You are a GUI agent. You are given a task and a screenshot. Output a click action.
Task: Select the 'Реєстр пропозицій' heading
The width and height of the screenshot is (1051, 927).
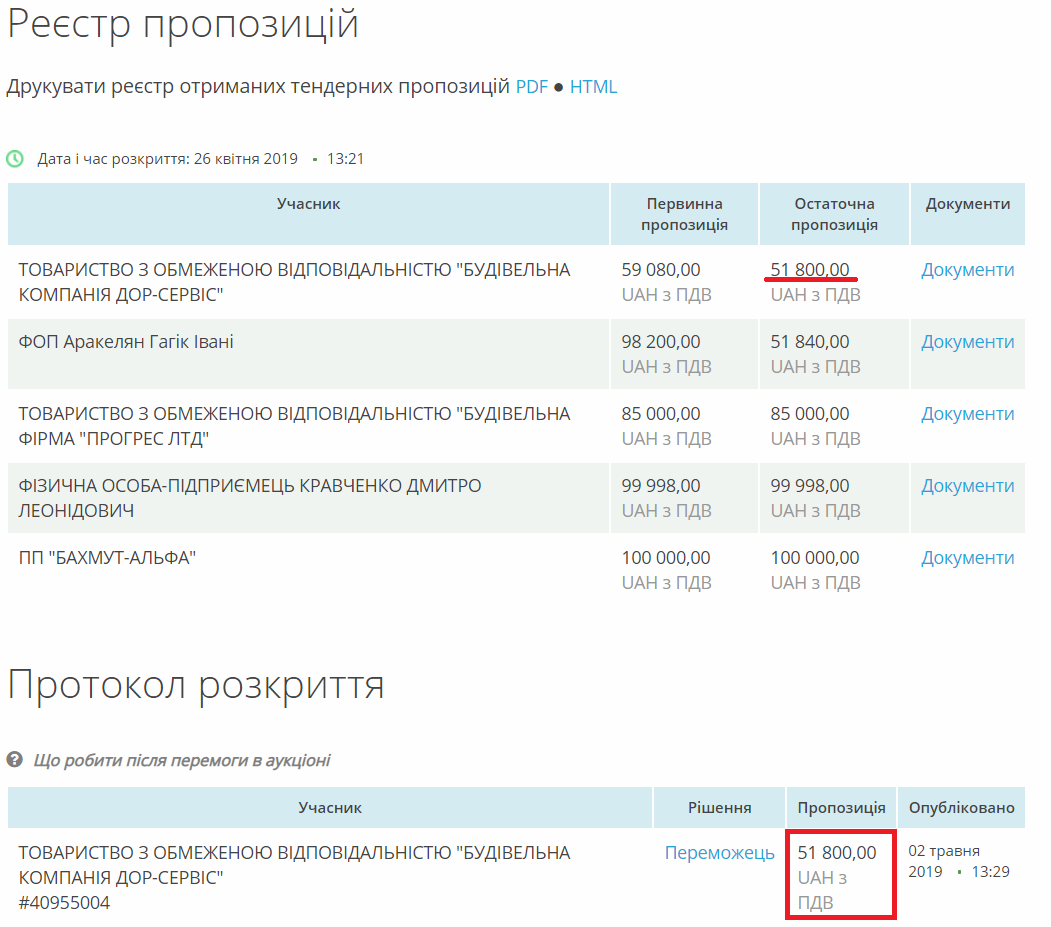click(x=183, y=25)
